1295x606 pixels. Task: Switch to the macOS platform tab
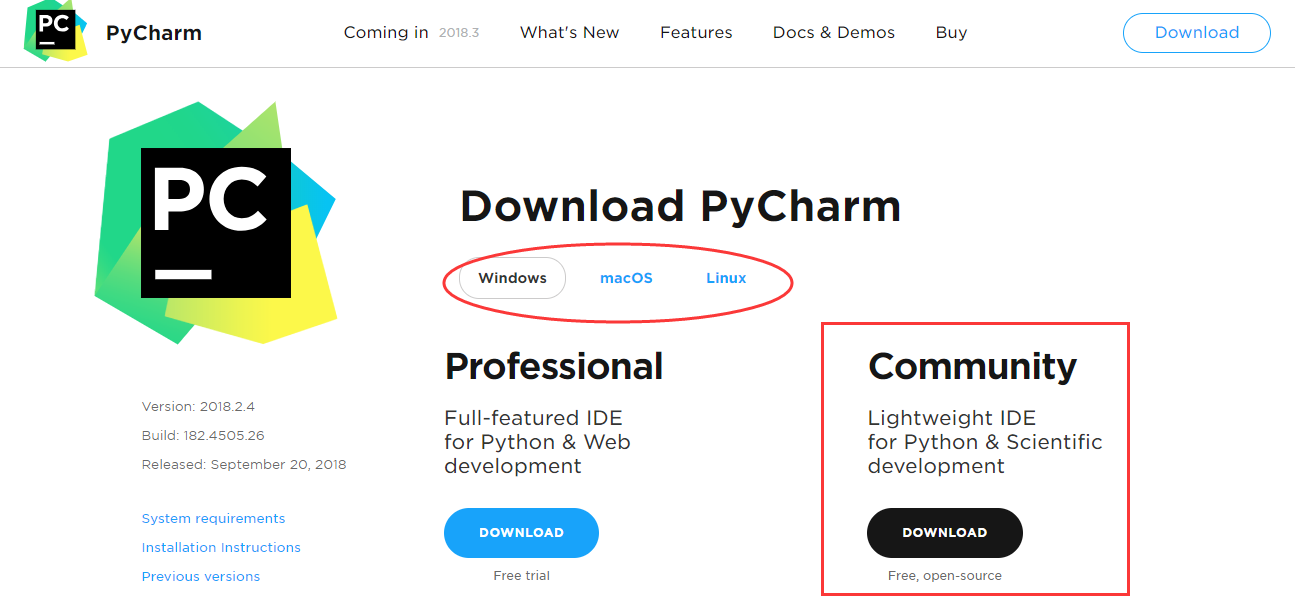pyautogui.click(x=626, y=278)
